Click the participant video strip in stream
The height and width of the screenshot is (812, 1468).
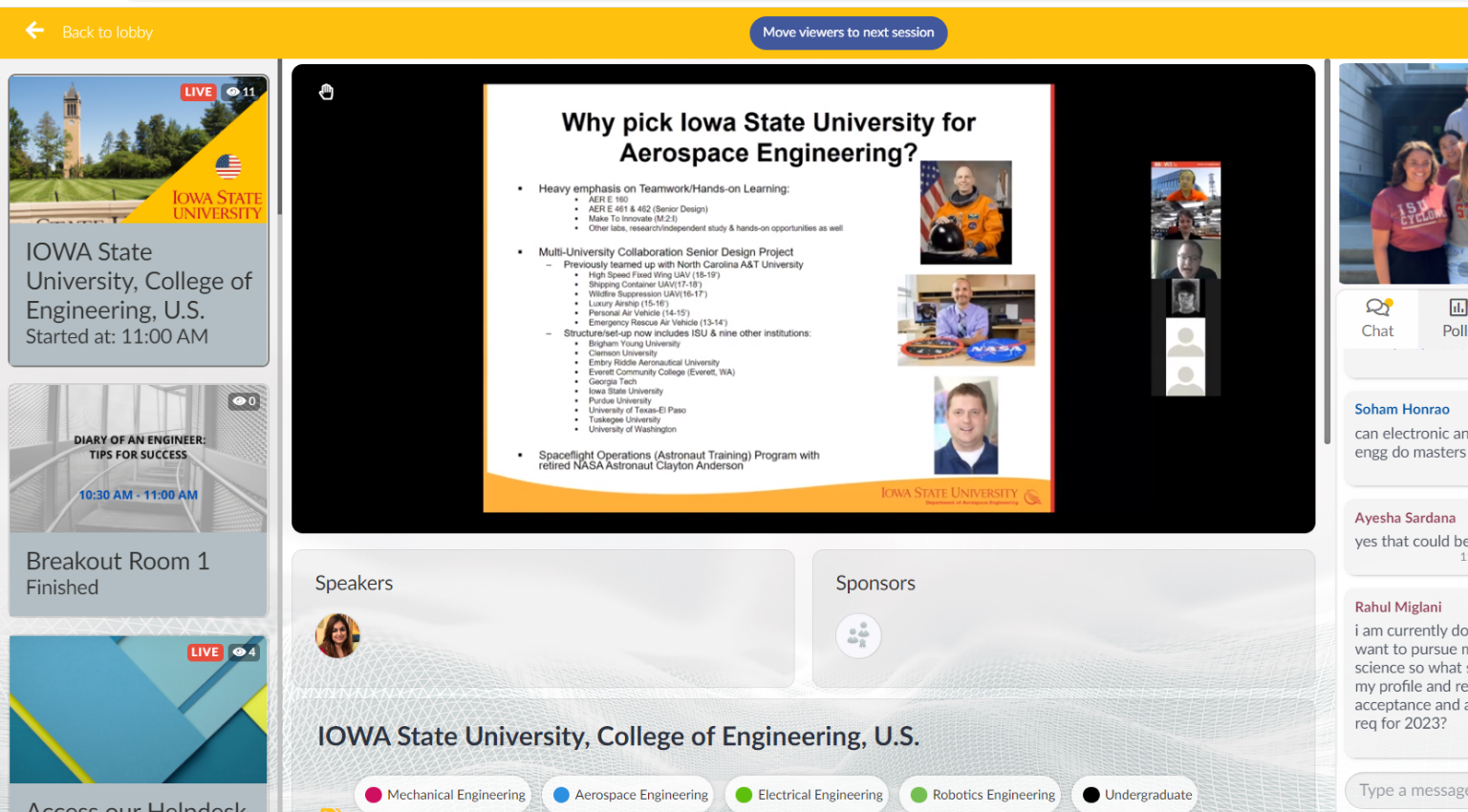[1185, 278]
